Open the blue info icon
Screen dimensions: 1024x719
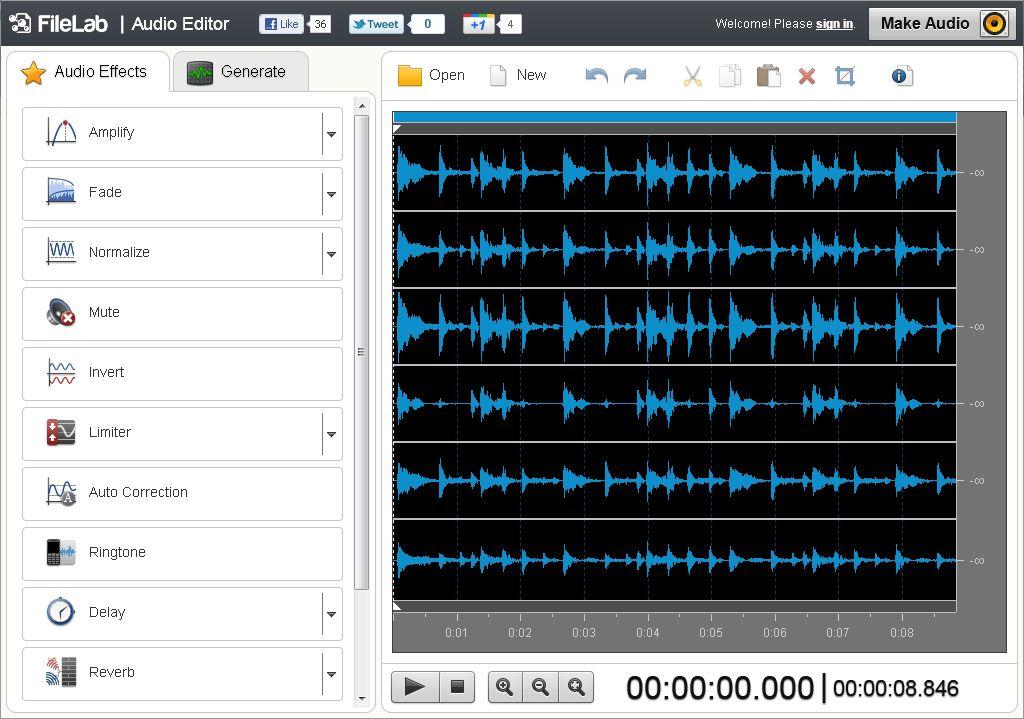(899, 76)
